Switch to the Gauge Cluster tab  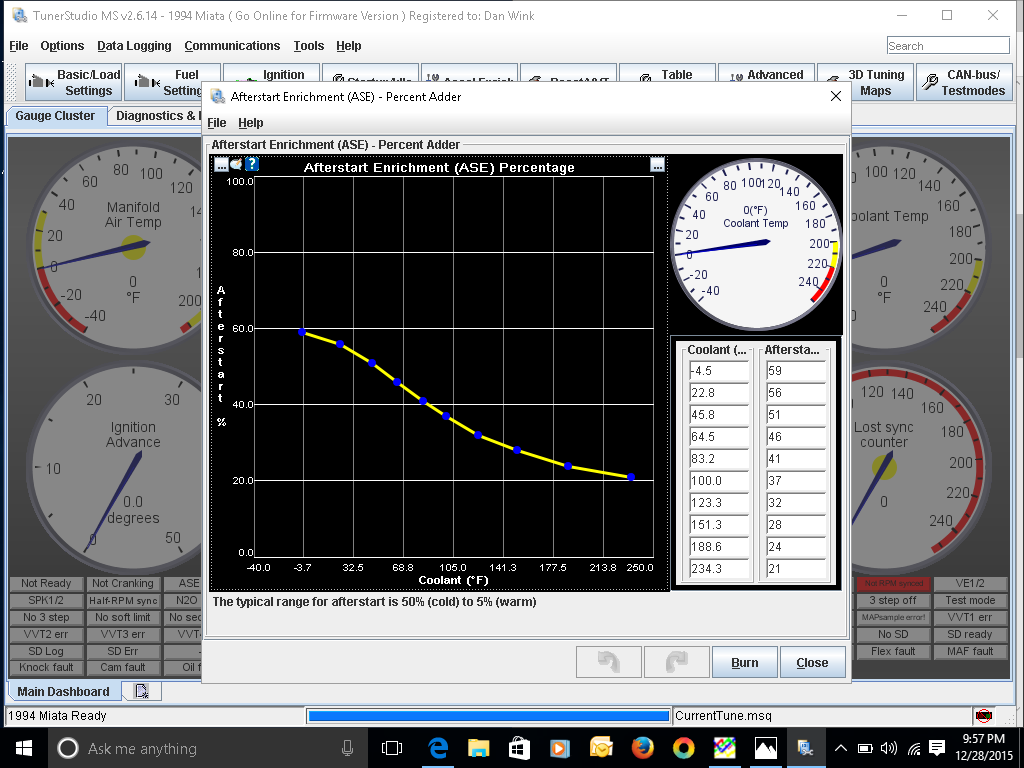tap(55, 116)
